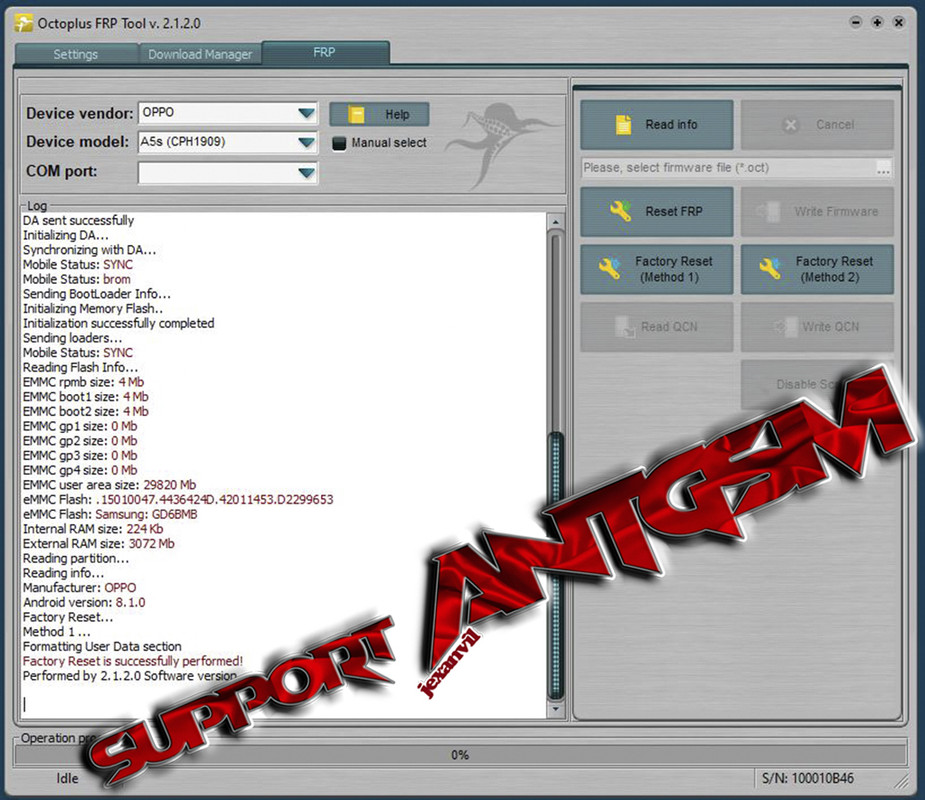Click the document icon on Read info
This screenshot has height=800, width=925.
click(624, 124)
